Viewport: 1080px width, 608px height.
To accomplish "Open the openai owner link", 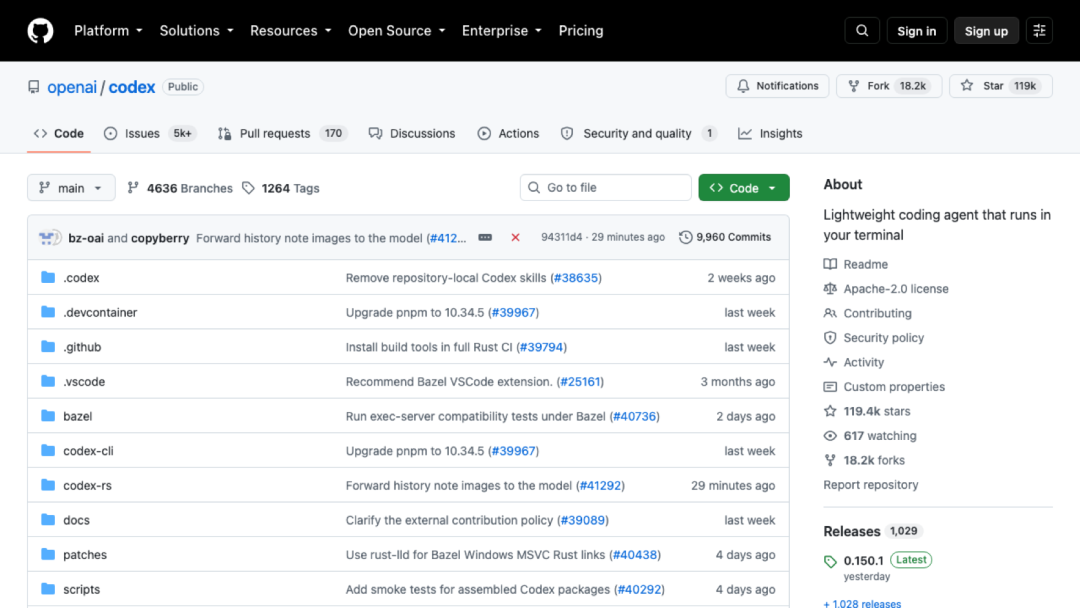I will pos(72,87).
